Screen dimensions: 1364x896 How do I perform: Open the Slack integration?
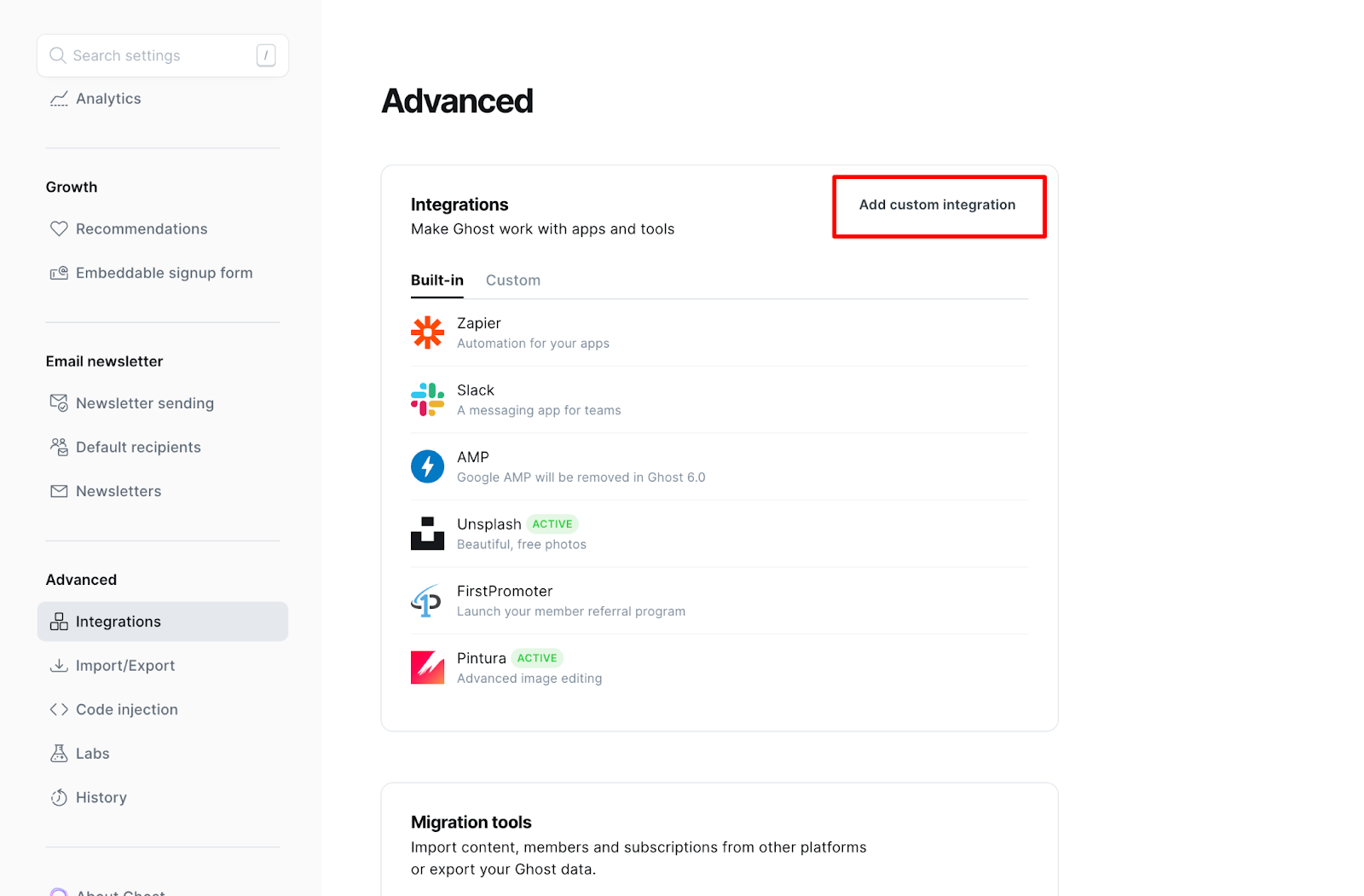pyautogui.click(x=720, y=399)
